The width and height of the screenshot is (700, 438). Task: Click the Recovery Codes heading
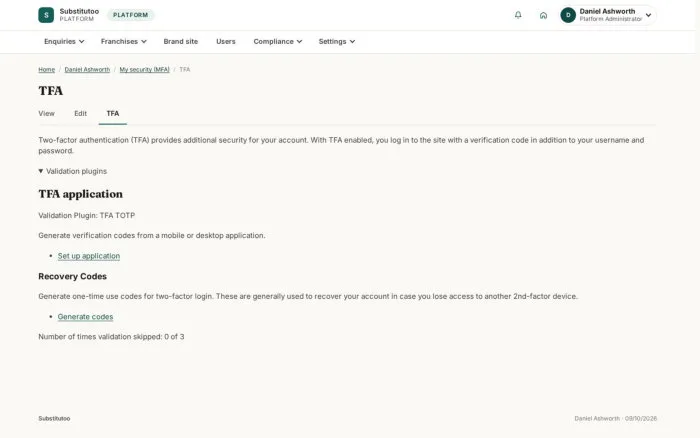(72, 276)
